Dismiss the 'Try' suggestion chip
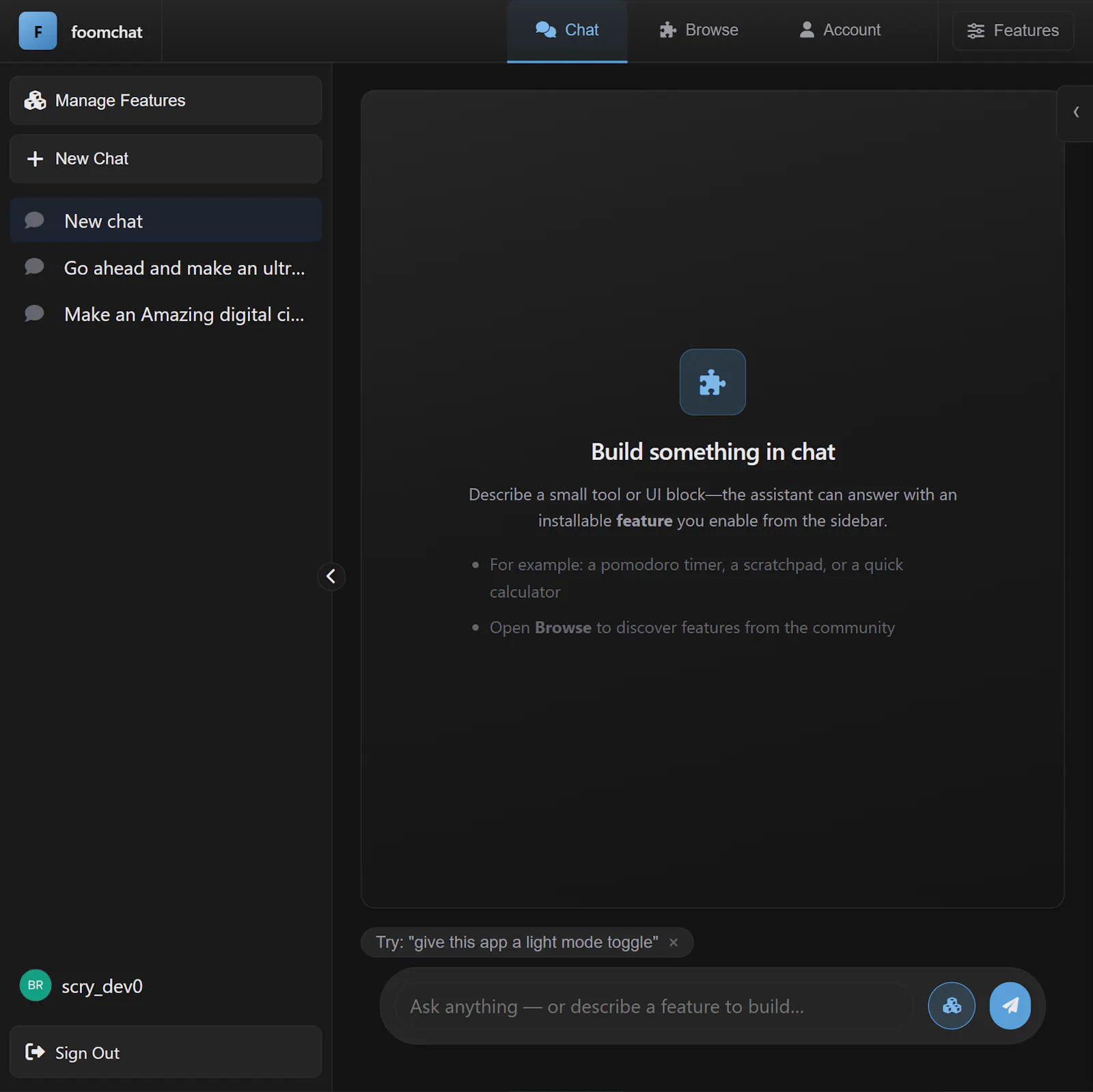This screenshot has height=1092, width=1093. click(674, 942)
